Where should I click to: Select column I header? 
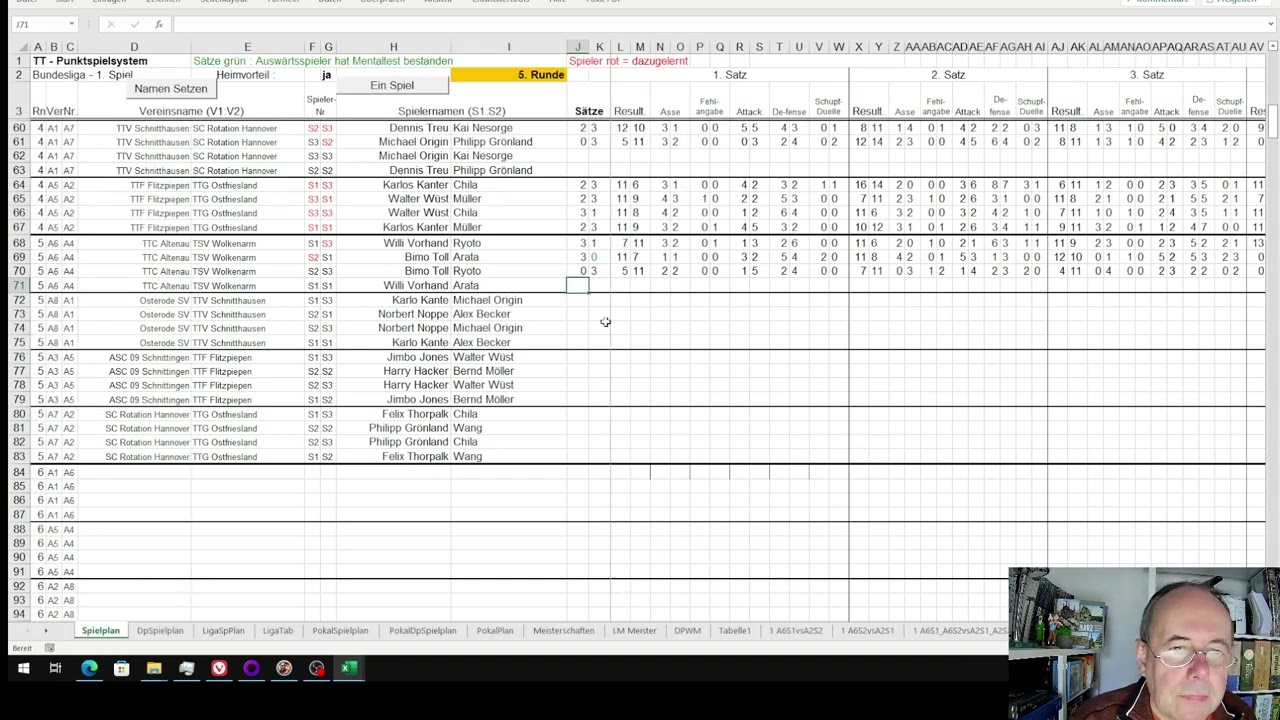click(x=508, y=47)
